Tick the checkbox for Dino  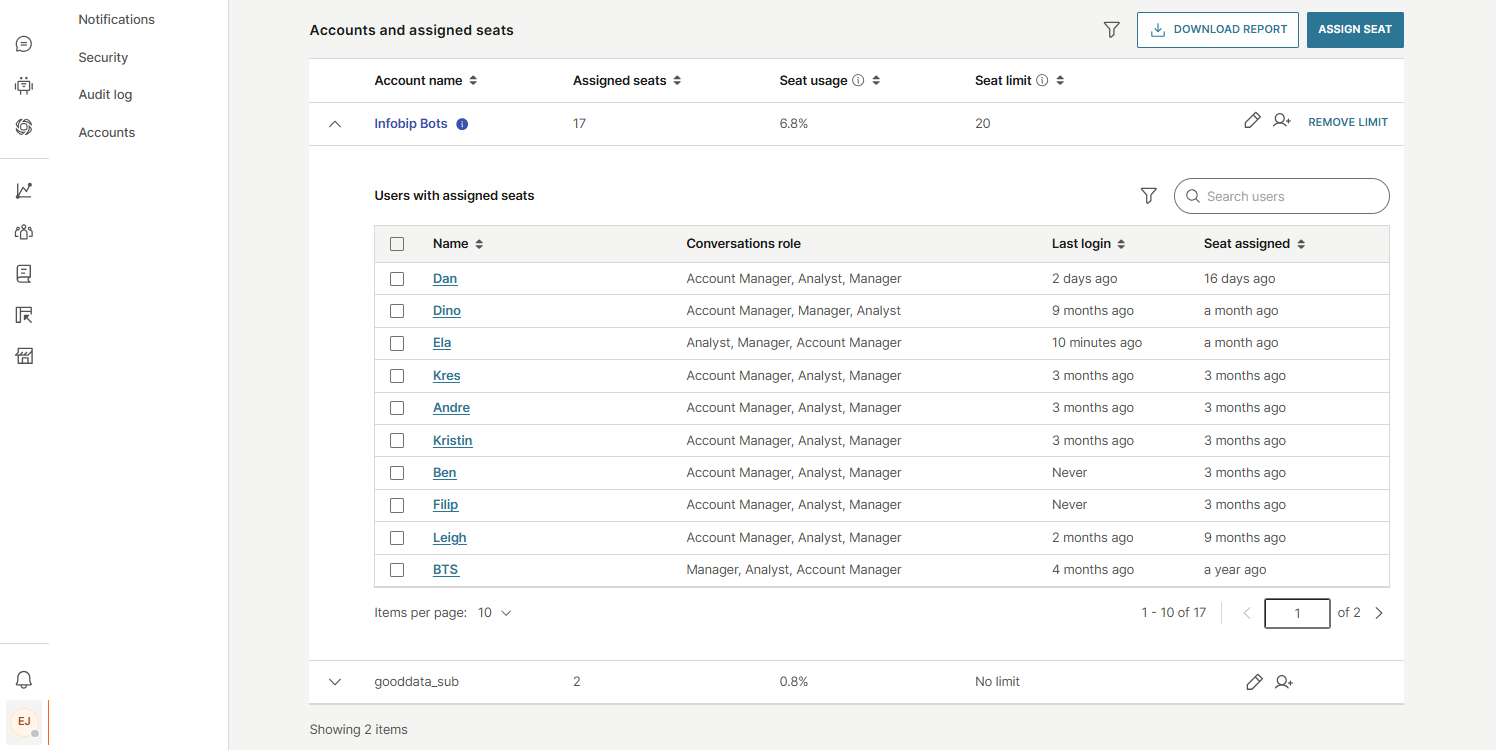coord(397,311)
